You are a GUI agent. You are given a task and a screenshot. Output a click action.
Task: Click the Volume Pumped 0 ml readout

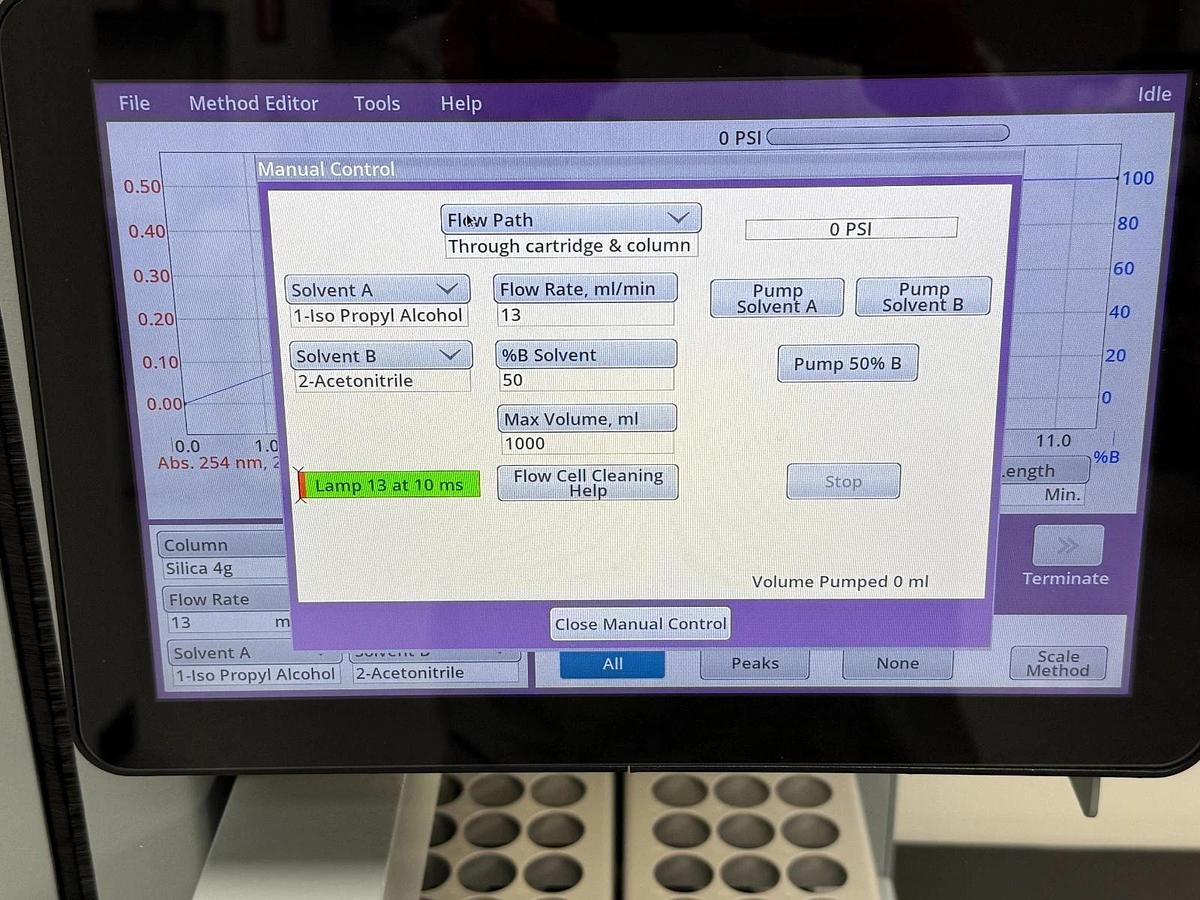pos(840,582)
